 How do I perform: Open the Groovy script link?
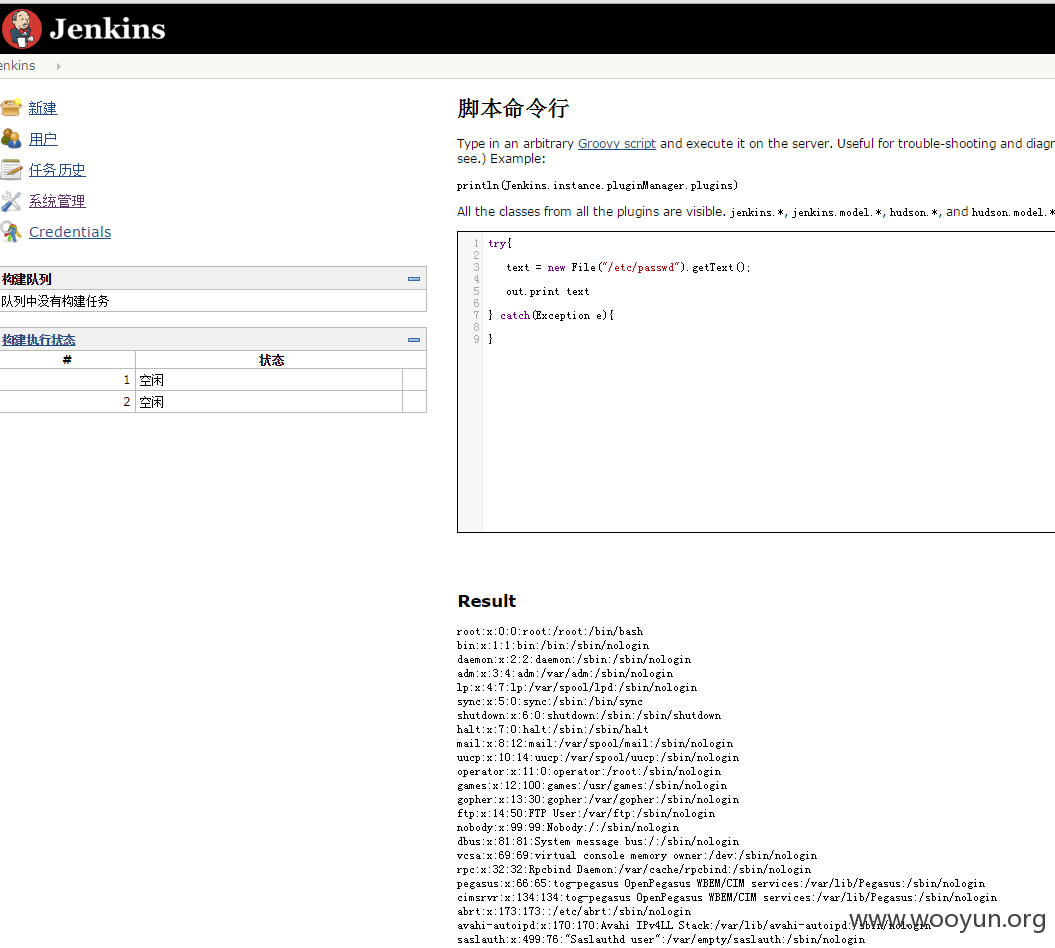pyautogui.click(x=617, y=143)
